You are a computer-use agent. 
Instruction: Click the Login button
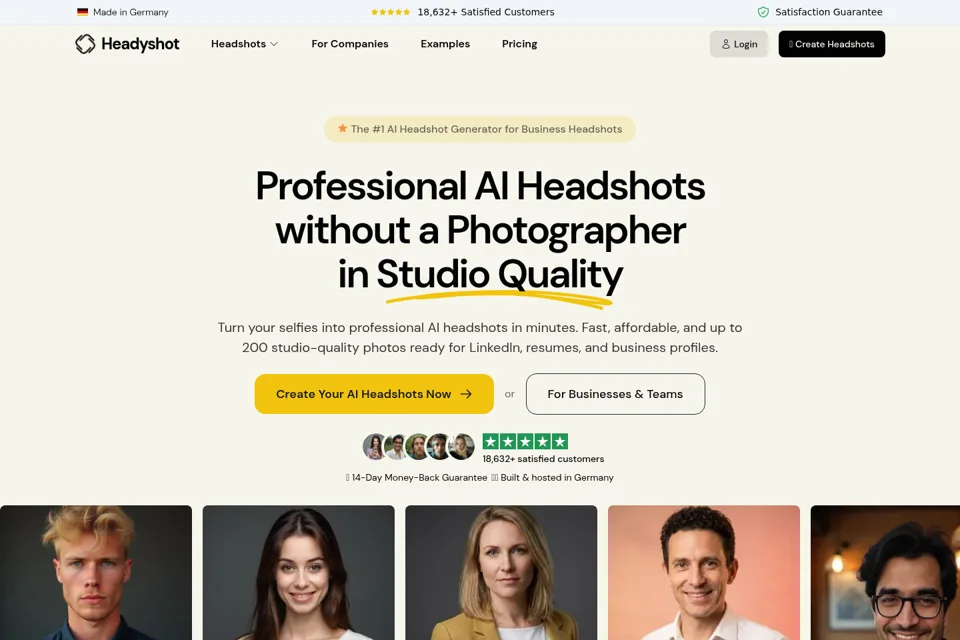(x=739, y=44)
